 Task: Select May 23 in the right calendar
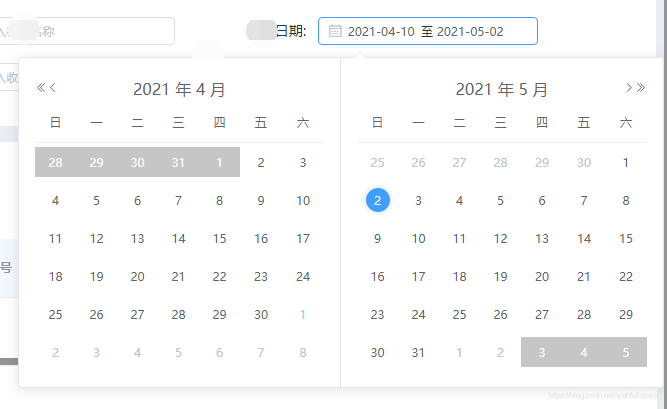378,315
